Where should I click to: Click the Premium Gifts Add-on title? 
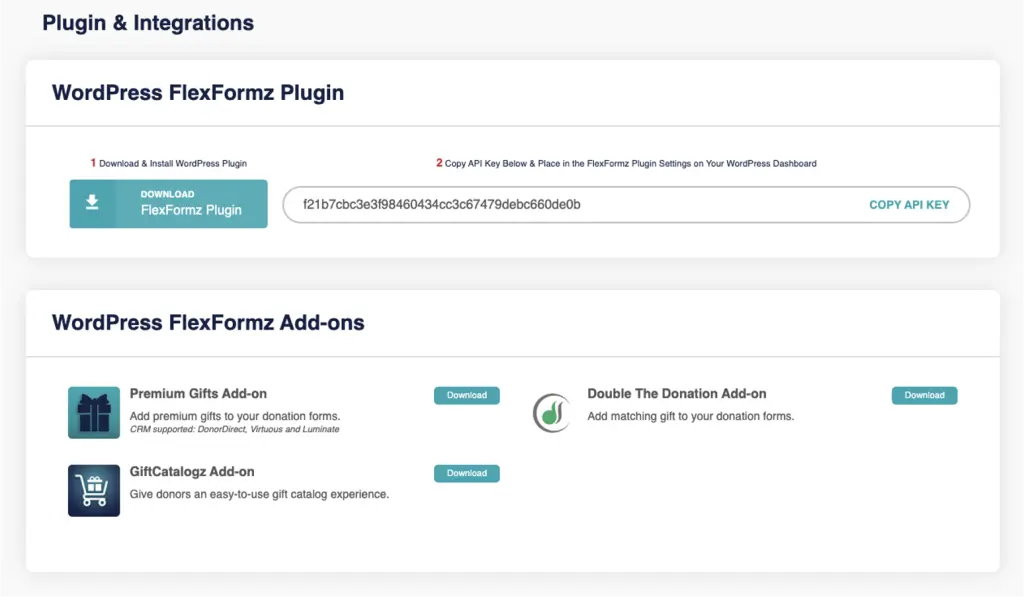click(x=198, y=394)
